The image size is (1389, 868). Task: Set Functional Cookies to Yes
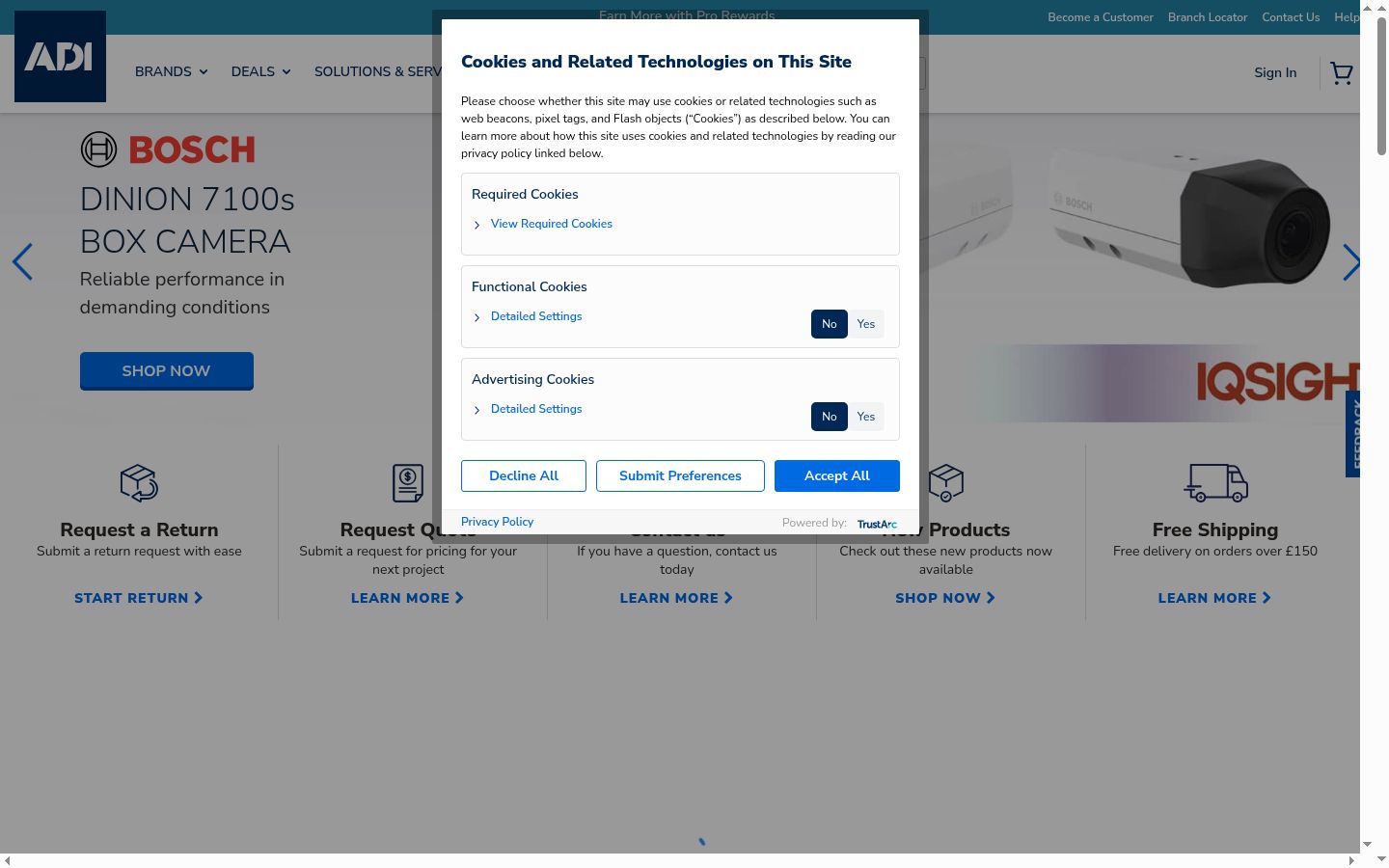866,324
